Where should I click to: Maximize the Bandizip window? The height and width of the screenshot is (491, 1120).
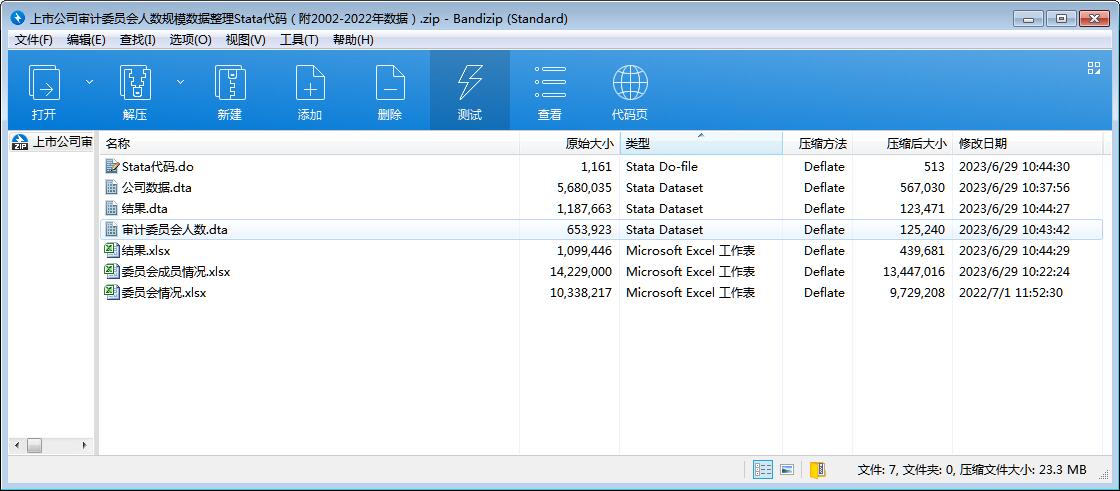[x=1061, y=19]
